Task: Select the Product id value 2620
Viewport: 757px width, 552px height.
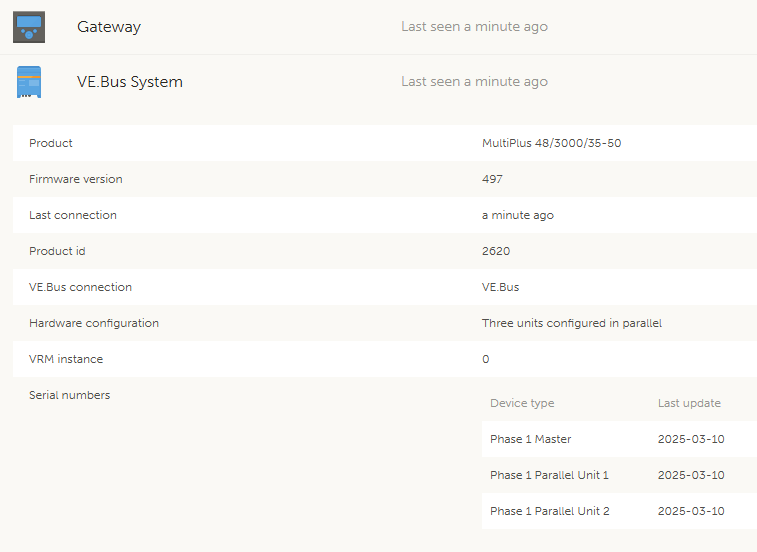Action: click(496, 251)
